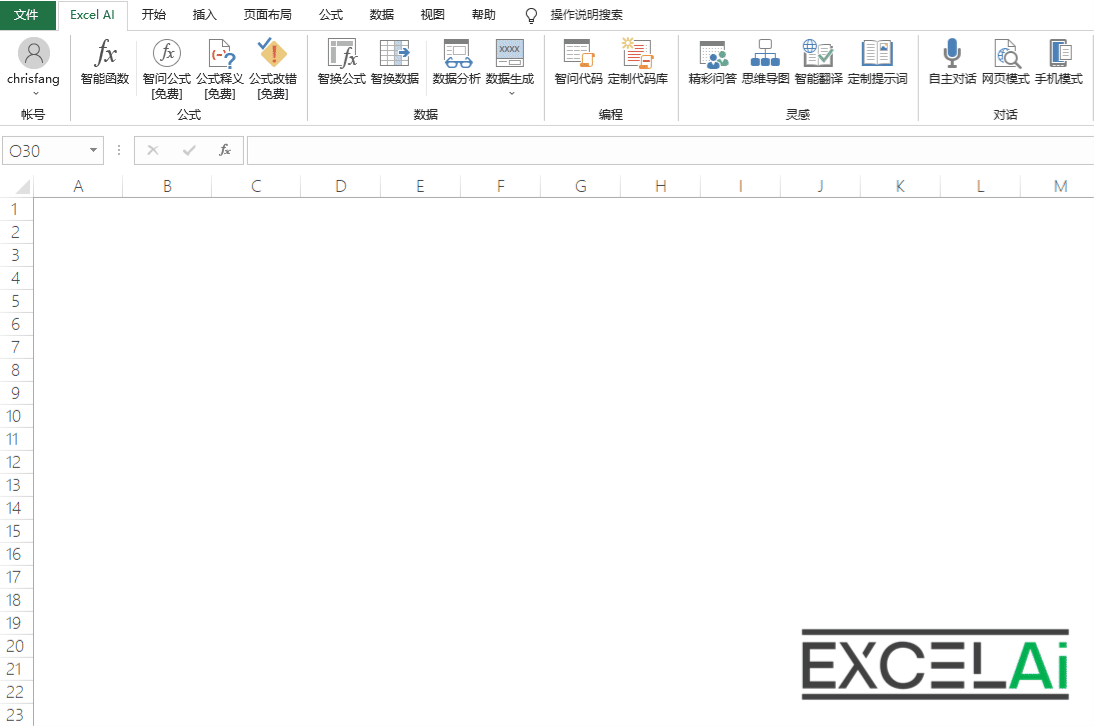Image resolution: width=1094 pixels, height=726 pixels.
Task: Switch to the 开始 Home tab
Action: click(153, 15)
